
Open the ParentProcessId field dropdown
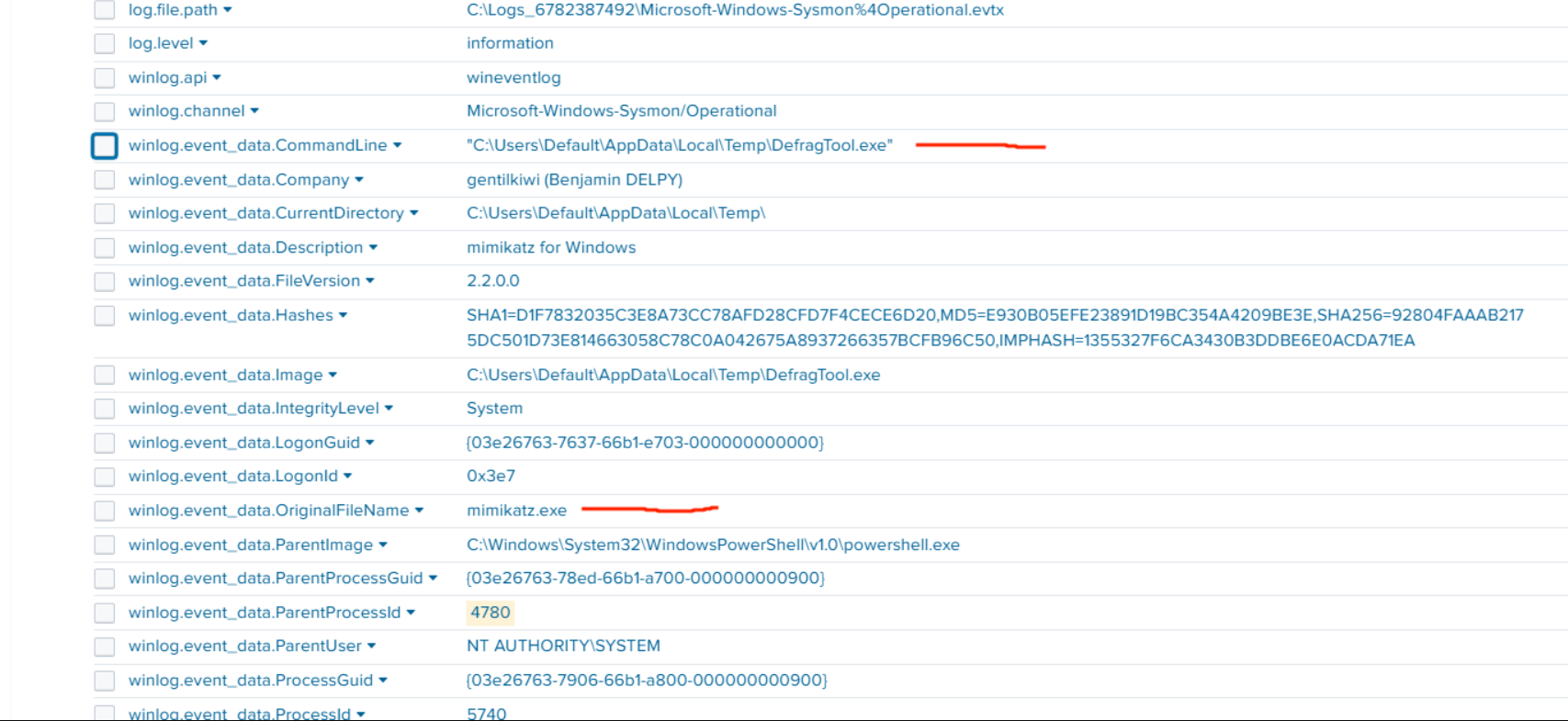pos(411,613)
